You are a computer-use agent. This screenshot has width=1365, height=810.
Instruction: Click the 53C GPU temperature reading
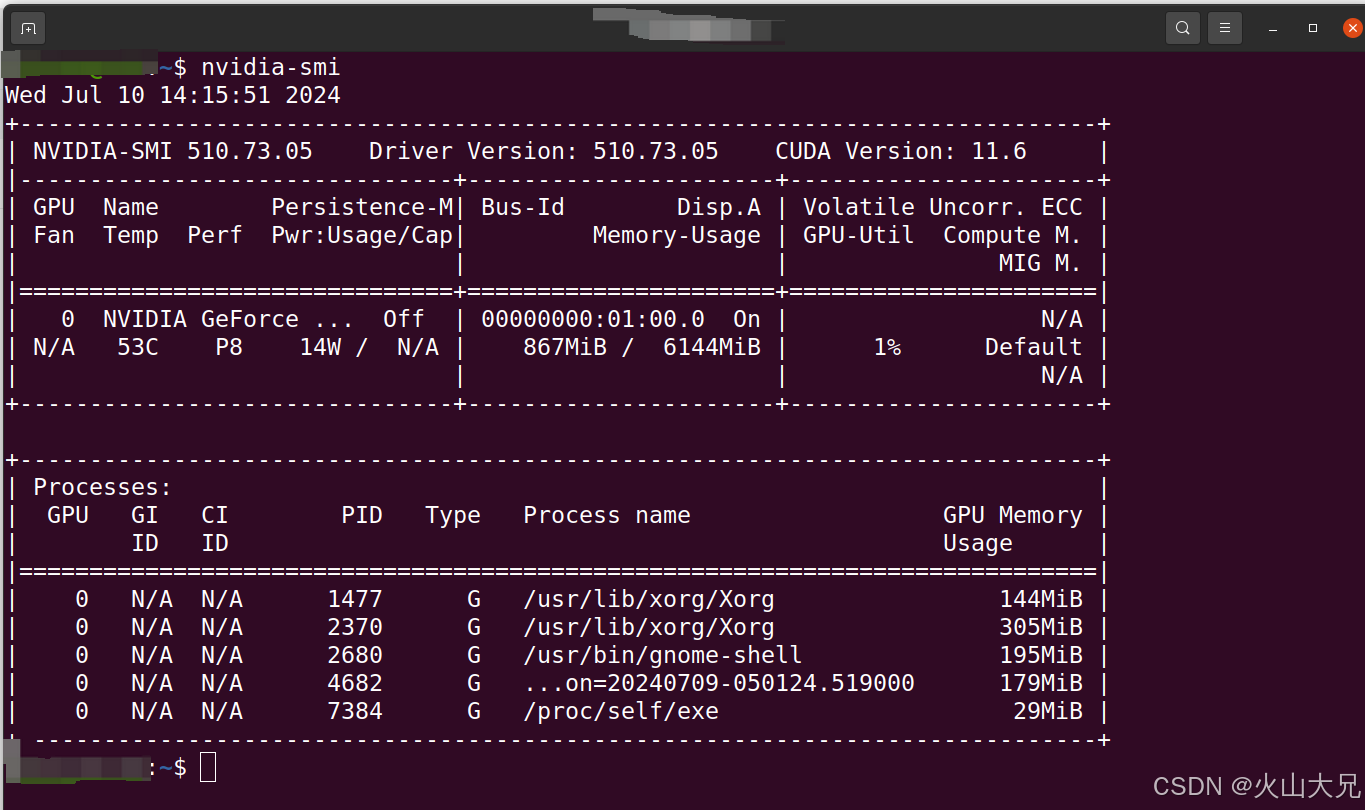[x=138, y=347]
